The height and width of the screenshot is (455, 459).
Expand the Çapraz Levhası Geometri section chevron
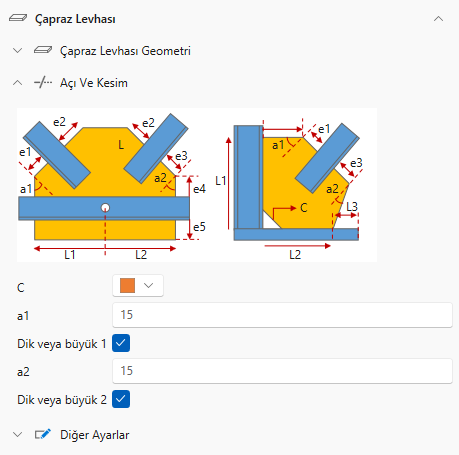(x=17, y=51)
